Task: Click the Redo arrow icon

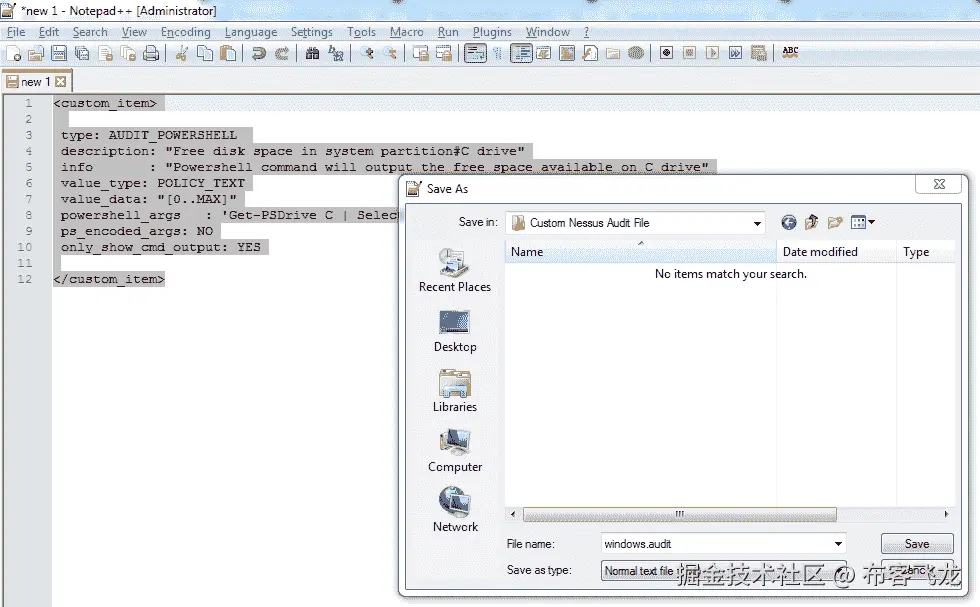Action: point(282,54)
